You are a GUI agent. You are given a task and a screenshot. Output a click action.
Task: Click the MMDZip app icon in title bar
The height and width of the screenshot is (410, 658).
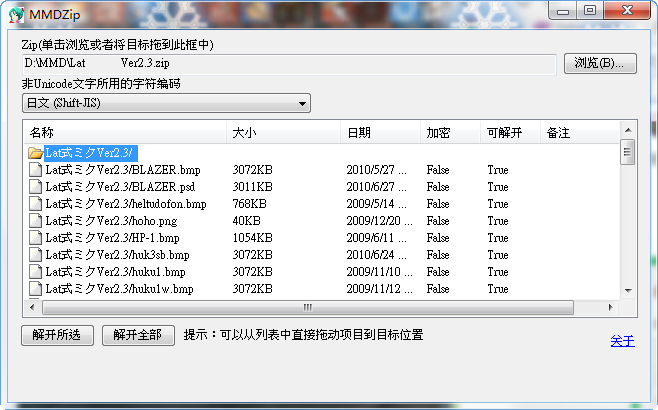tap(16, 15)
